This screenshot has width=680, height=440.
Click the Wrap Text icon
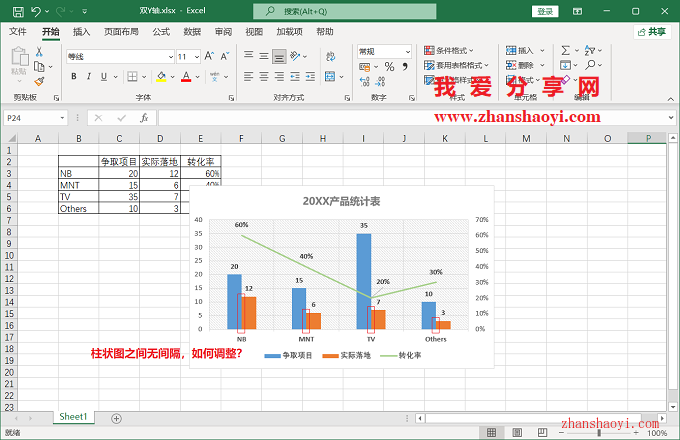(x=330, y=56)
